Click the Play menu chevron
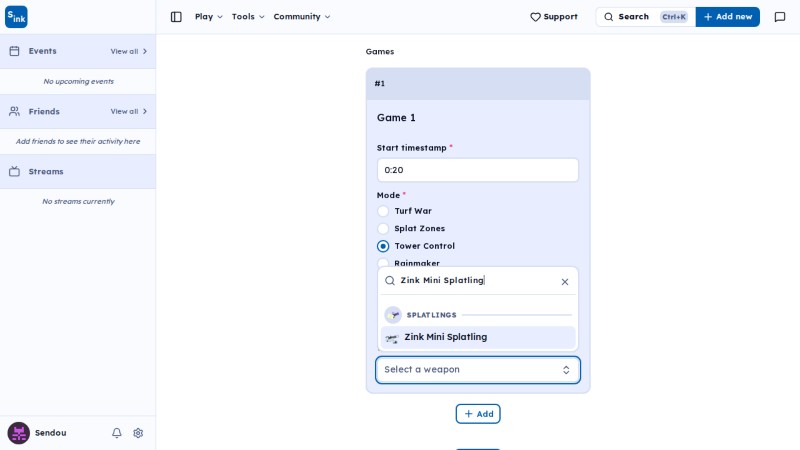The width and height of the screenshot is (800, 450). click(x=220, y=17)
